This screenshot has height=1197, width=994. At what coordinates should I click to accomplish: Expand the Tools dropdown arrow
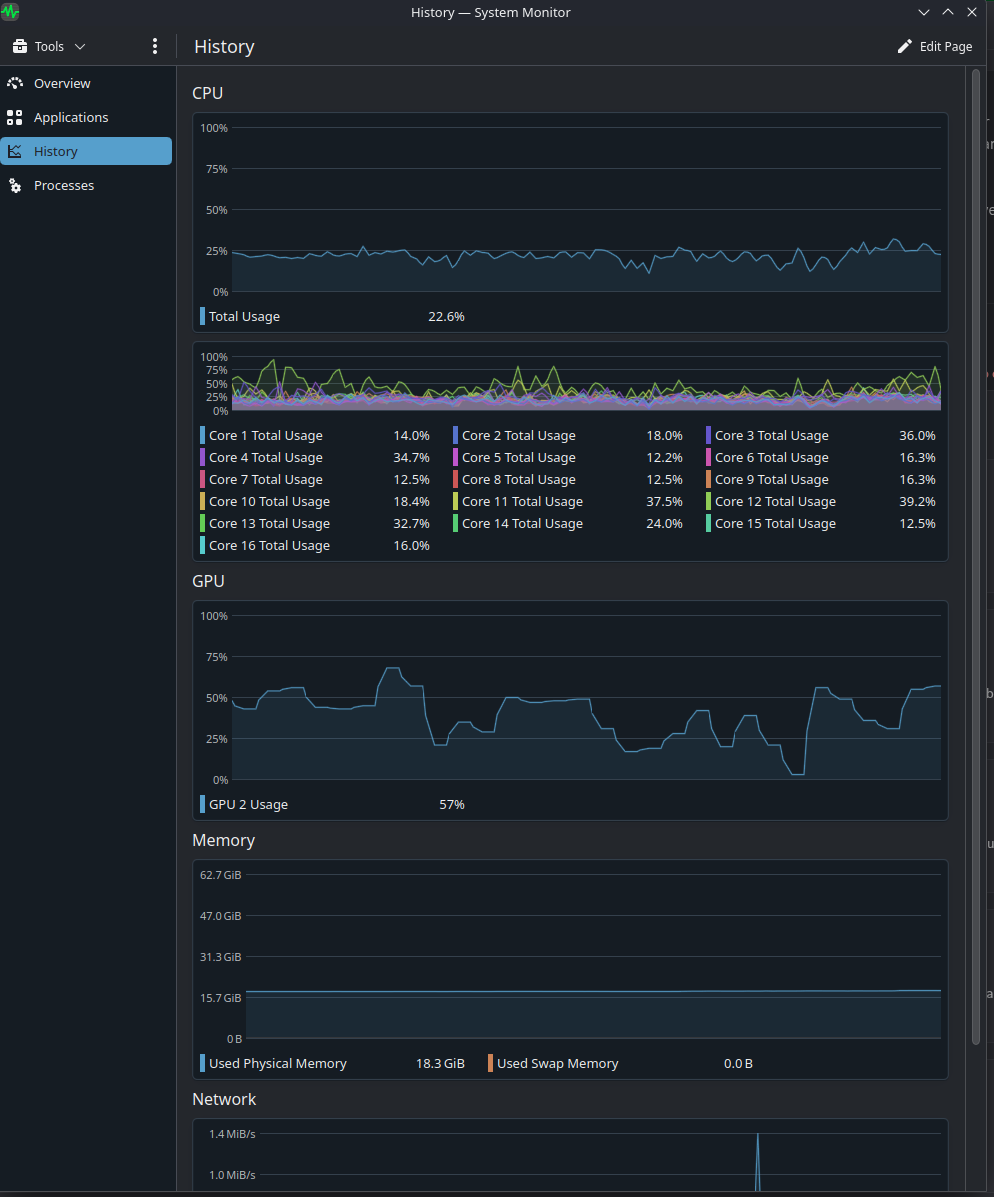[80, 46]
